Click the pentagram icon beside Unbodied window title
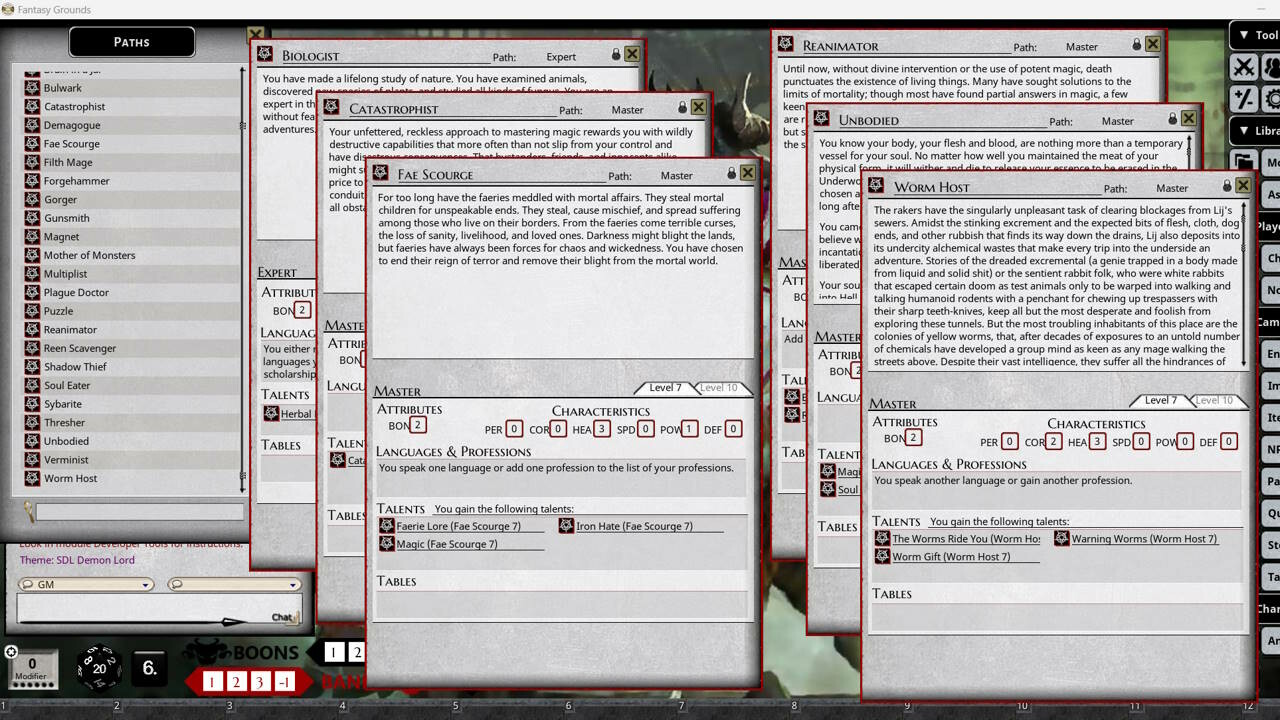 point(822,118)
